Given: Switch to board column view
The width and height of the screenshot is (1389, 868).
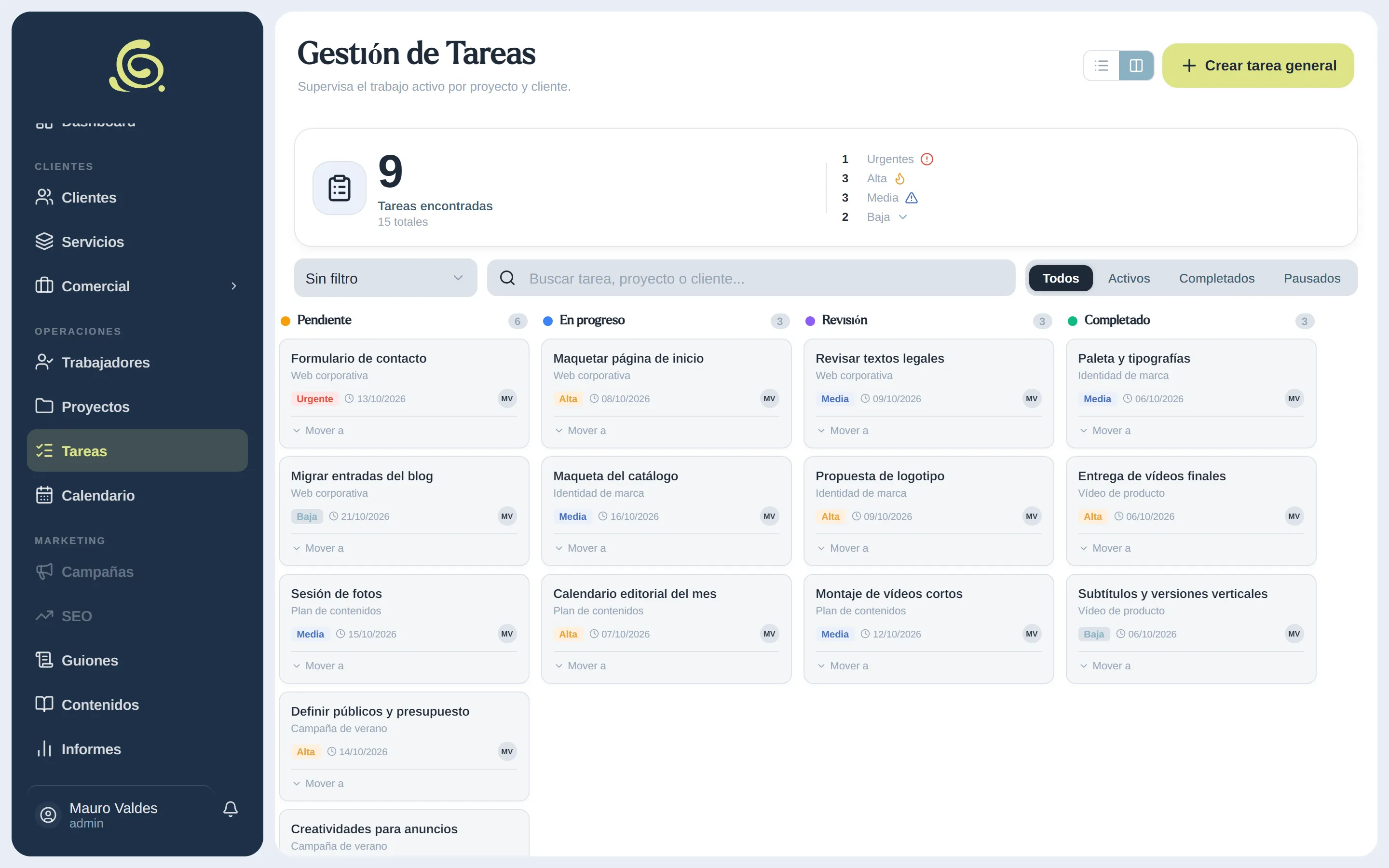Looking at the screenshot, I should pyautogui.click(x=1136, y=66).
